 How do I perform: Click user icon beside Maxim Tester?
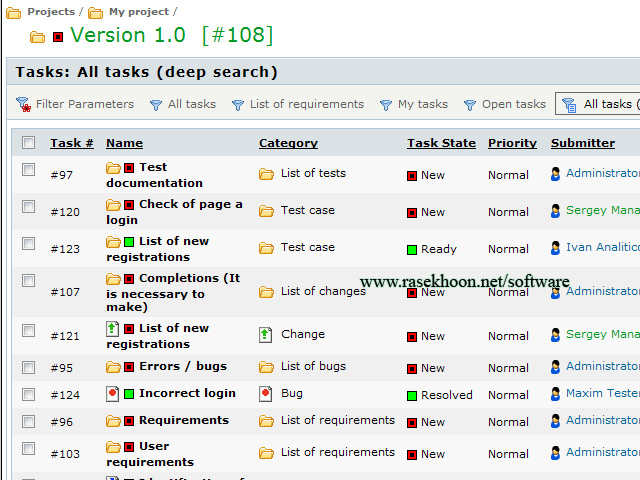555,394
